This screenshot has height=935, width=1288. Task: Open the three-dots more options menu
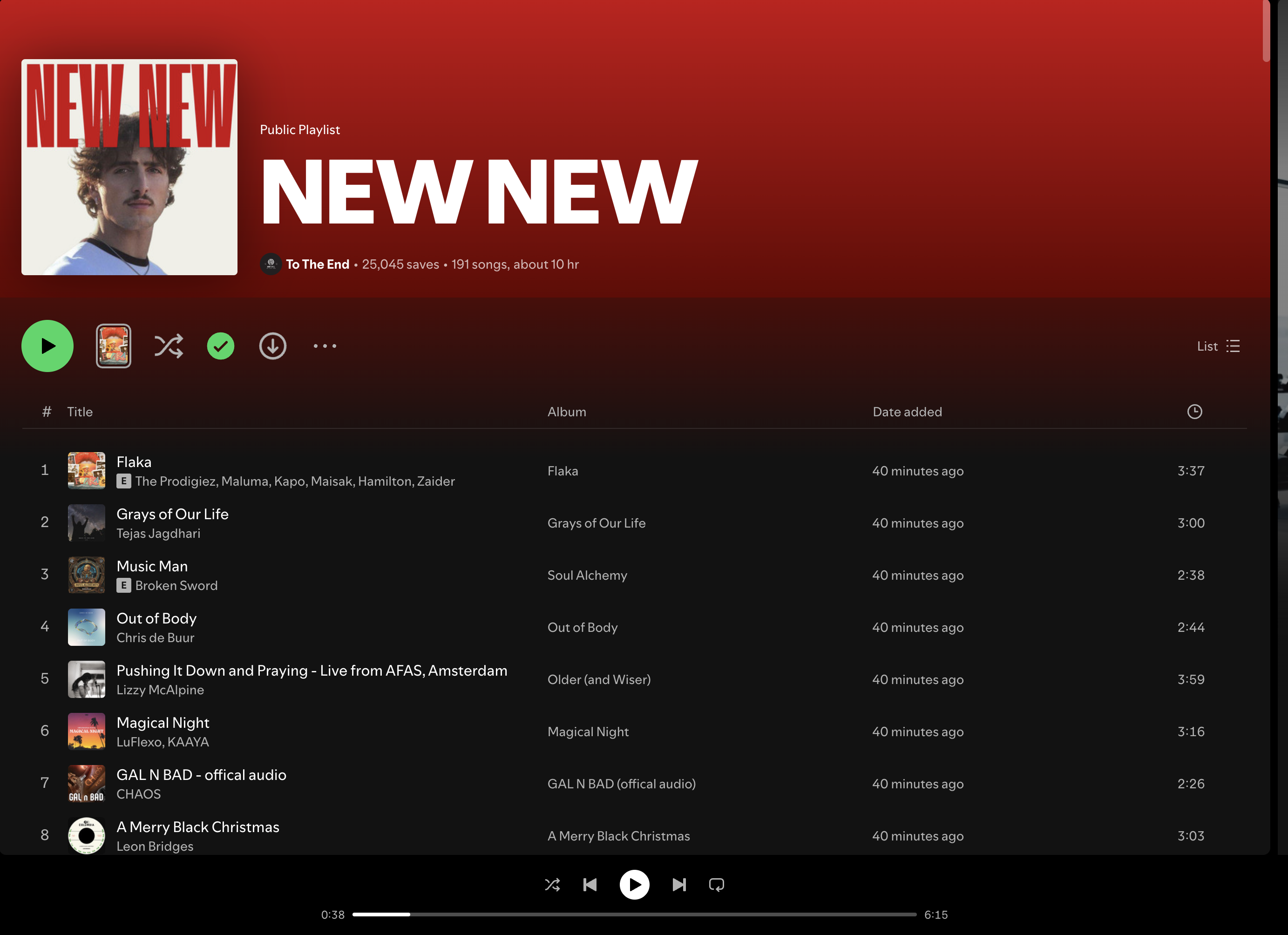(325, 346)
